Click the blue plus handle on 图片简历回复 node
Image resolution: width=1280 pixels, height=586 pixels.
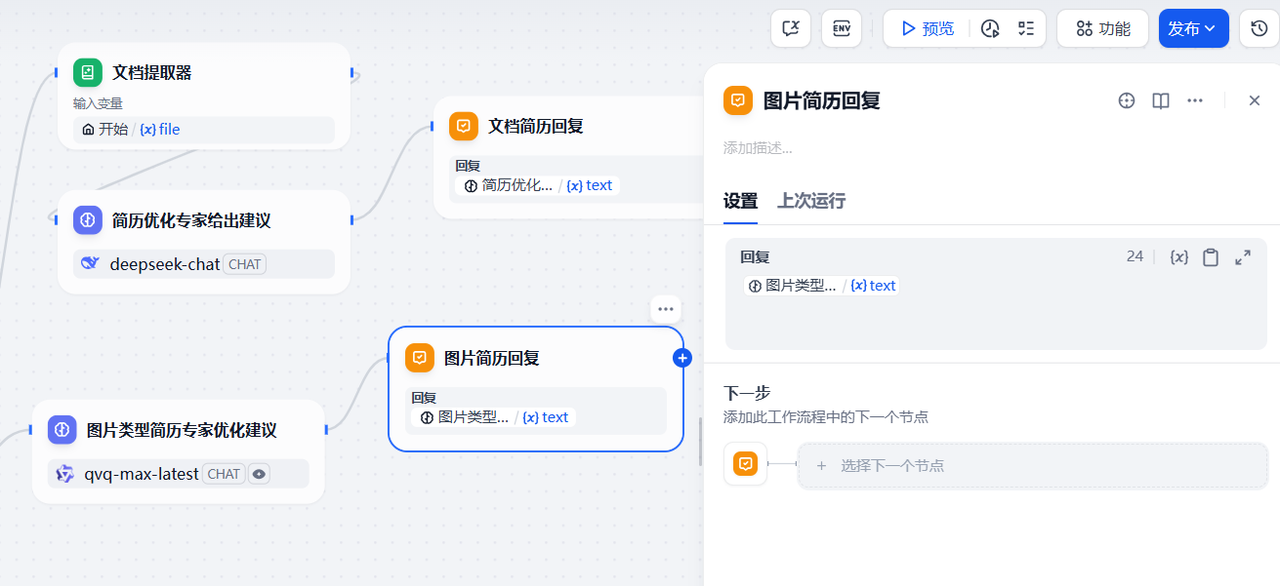(x=682, y=358)
